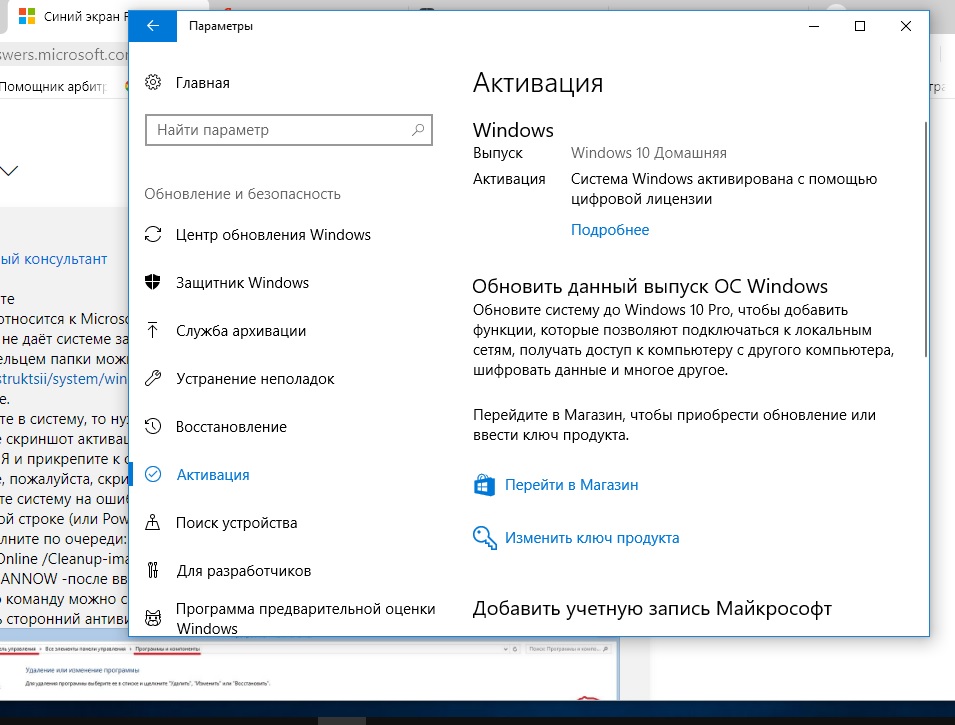Click the sync icon for Центр обновления Windows
Image resolution: width=955 pixels, height=725 pixels.
pos(153,235)
